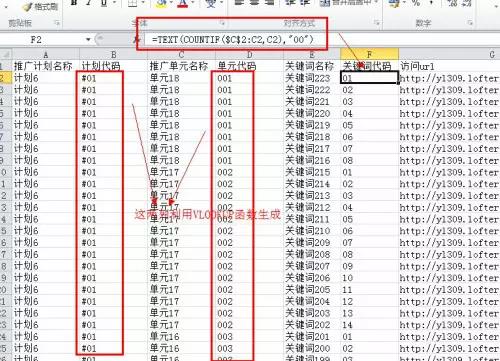Click cell 关键词201

coord(312,336)
